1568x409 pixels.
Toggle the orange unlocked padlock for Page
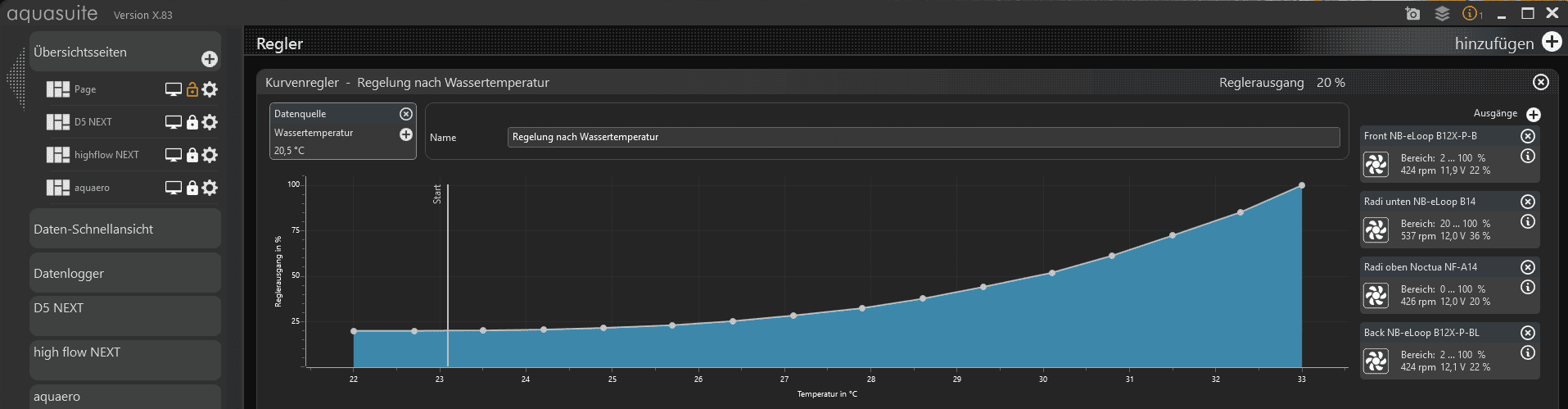(x=192, y=89)
